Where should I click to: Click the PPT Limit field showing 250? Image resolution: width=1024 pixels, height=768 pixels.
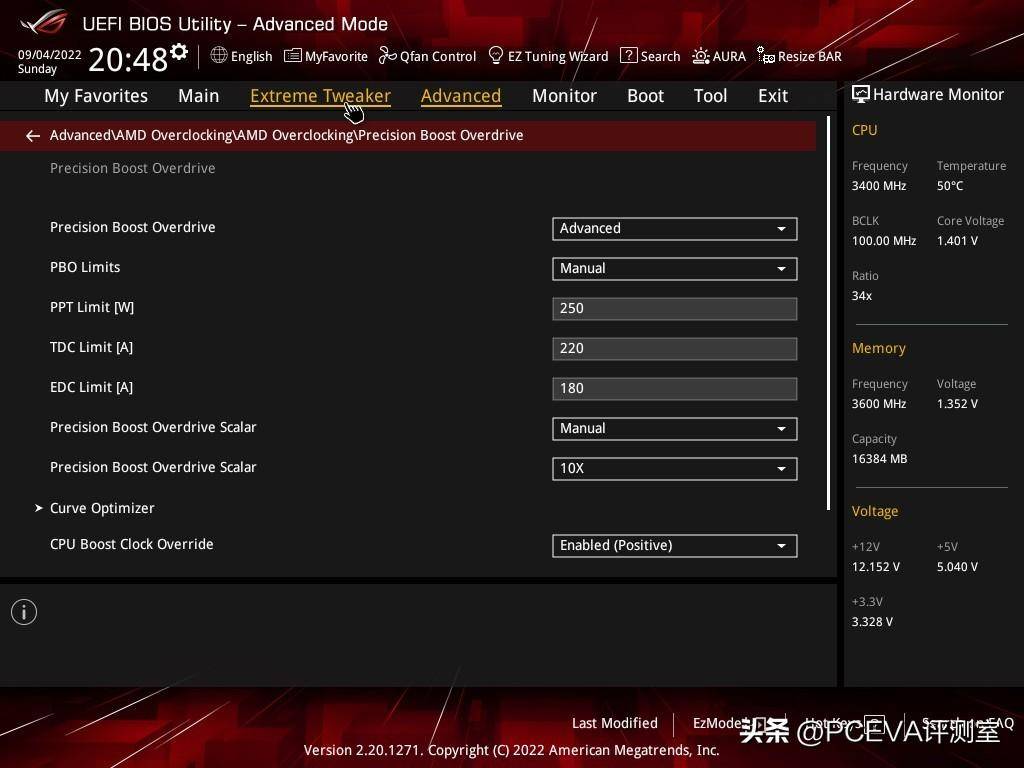point(675,308)
